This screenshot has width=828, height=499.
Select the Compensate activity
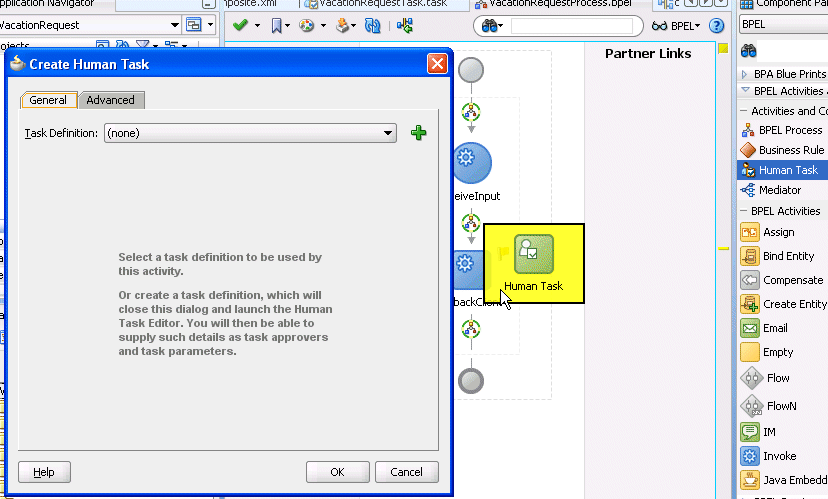(783, 280)
